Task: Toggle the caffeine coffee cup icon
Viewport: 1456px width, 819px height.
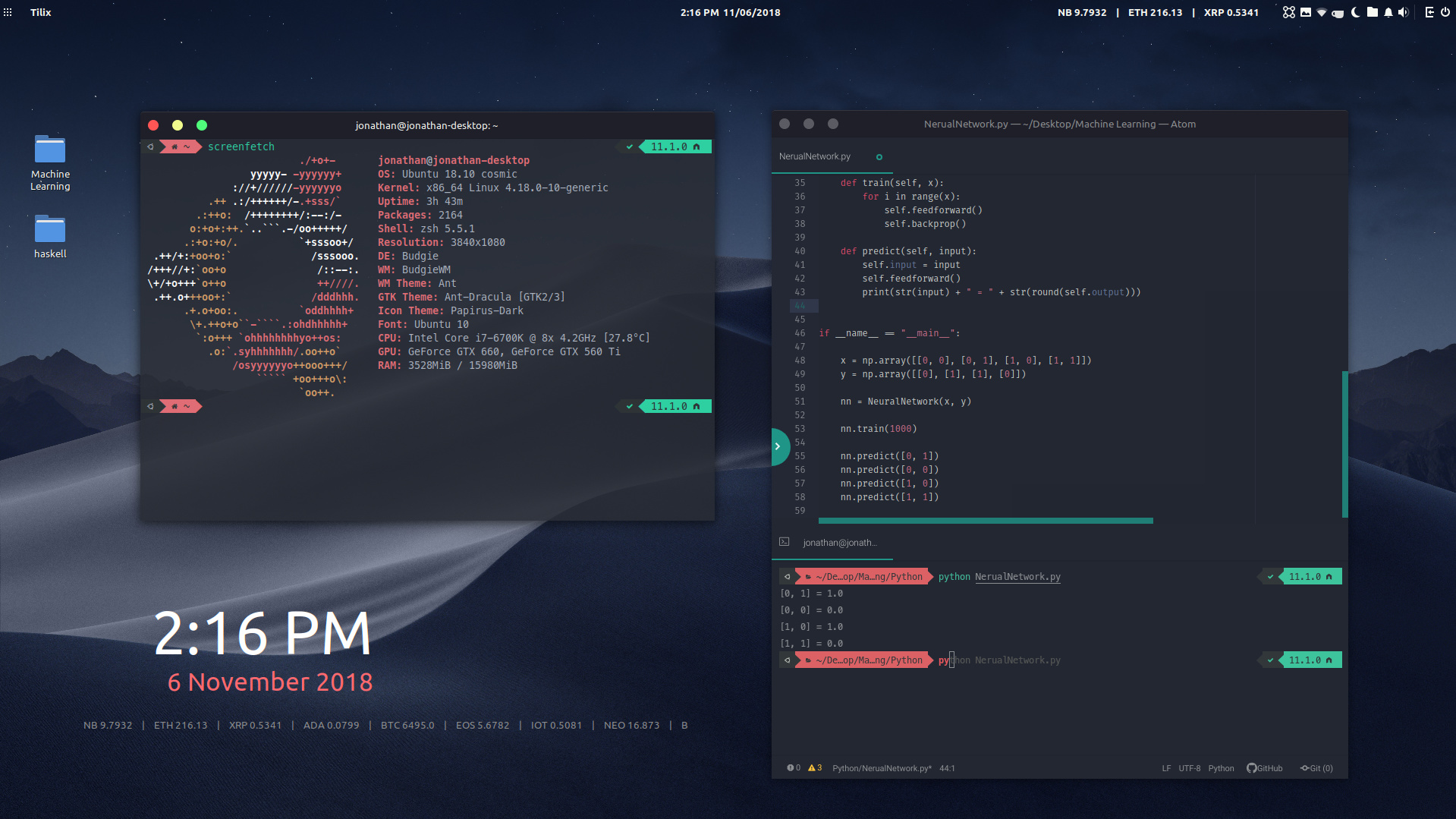Action: point(1338,13)
